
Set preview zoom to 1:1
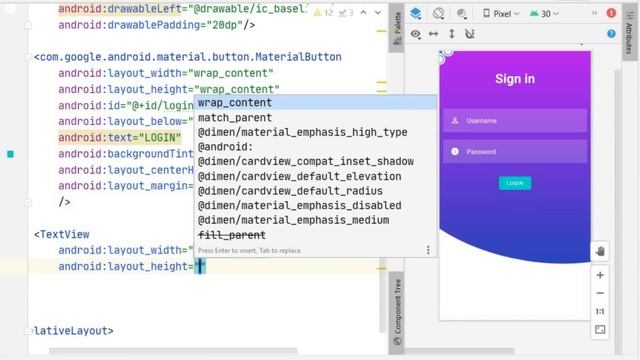tap(600, 312)
